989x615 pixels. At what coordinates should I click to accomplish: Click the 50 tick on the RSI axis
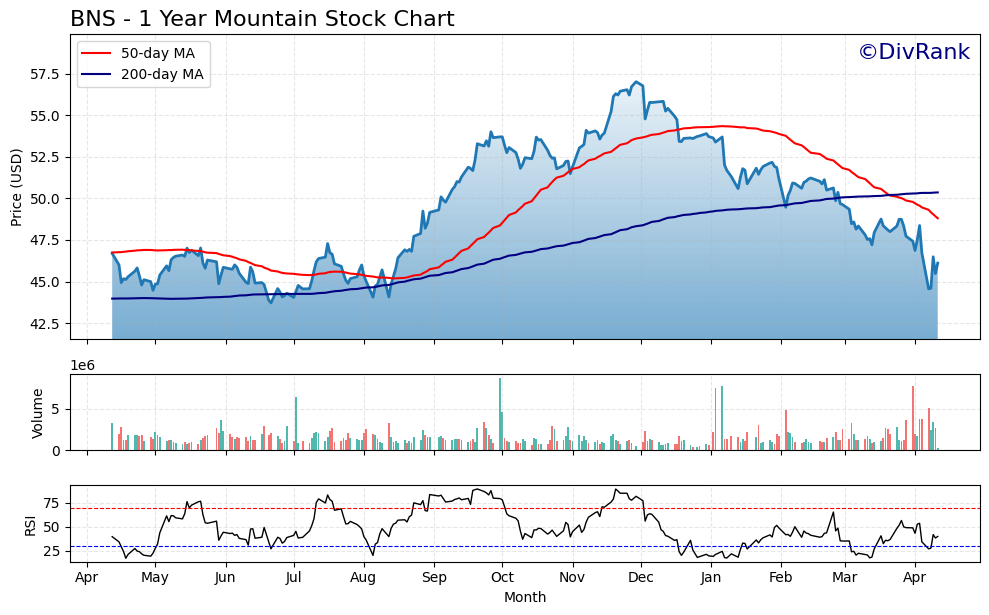coord(52,527)
